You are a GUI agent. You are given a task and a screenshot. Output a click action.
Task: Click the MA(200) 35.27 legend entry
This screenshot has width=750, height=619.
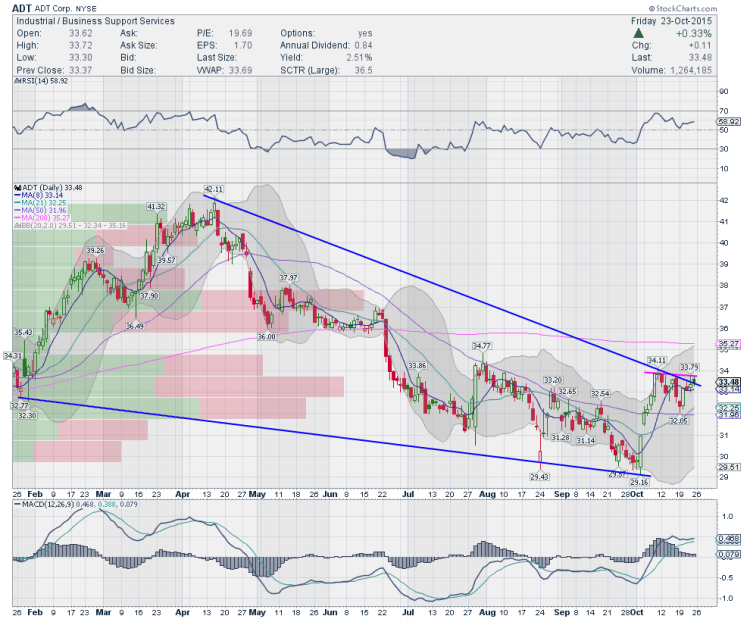(x=42, y=218)
